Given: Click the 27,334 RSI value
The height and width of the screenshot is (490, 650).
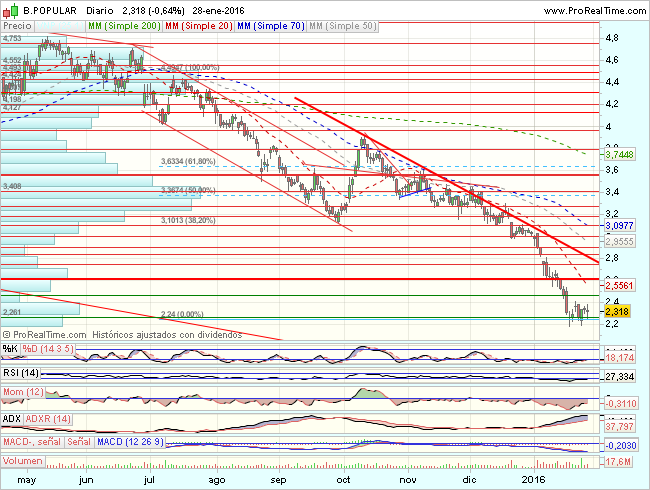Looking at the screenshot, I should (x=619, y=377).
